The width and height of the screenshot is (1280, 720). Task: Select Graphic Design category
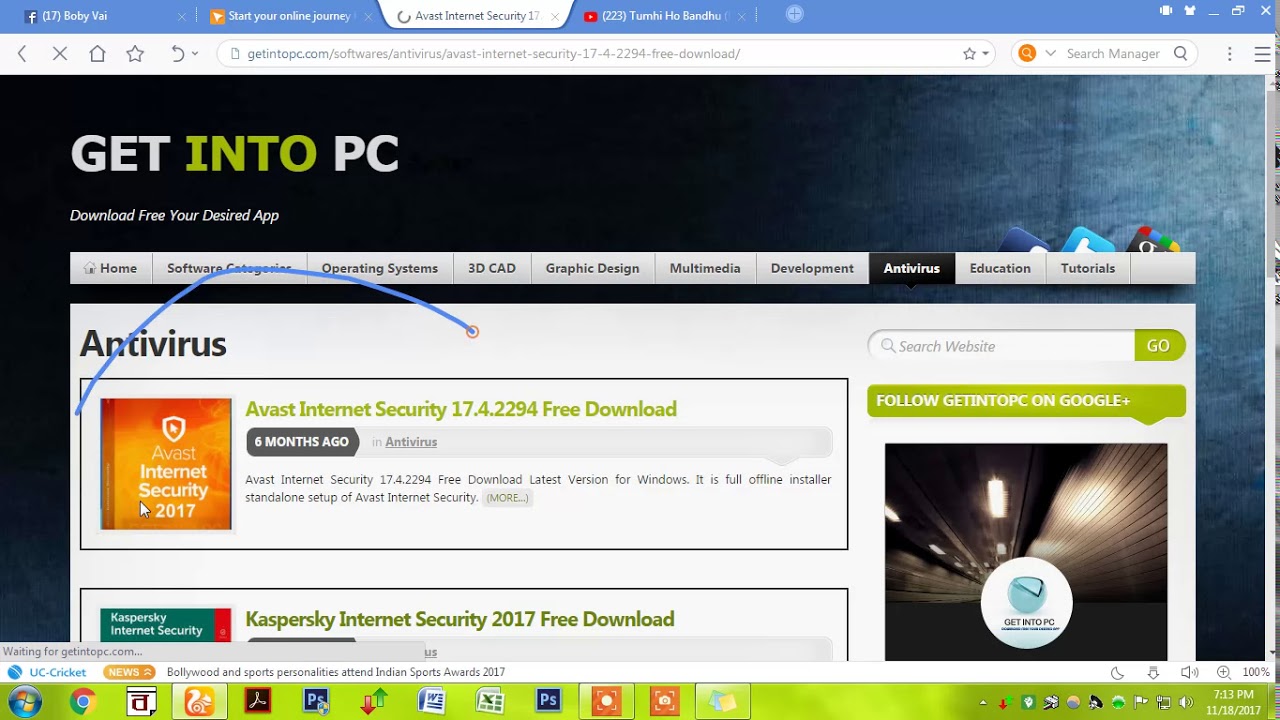click(592, 268)
